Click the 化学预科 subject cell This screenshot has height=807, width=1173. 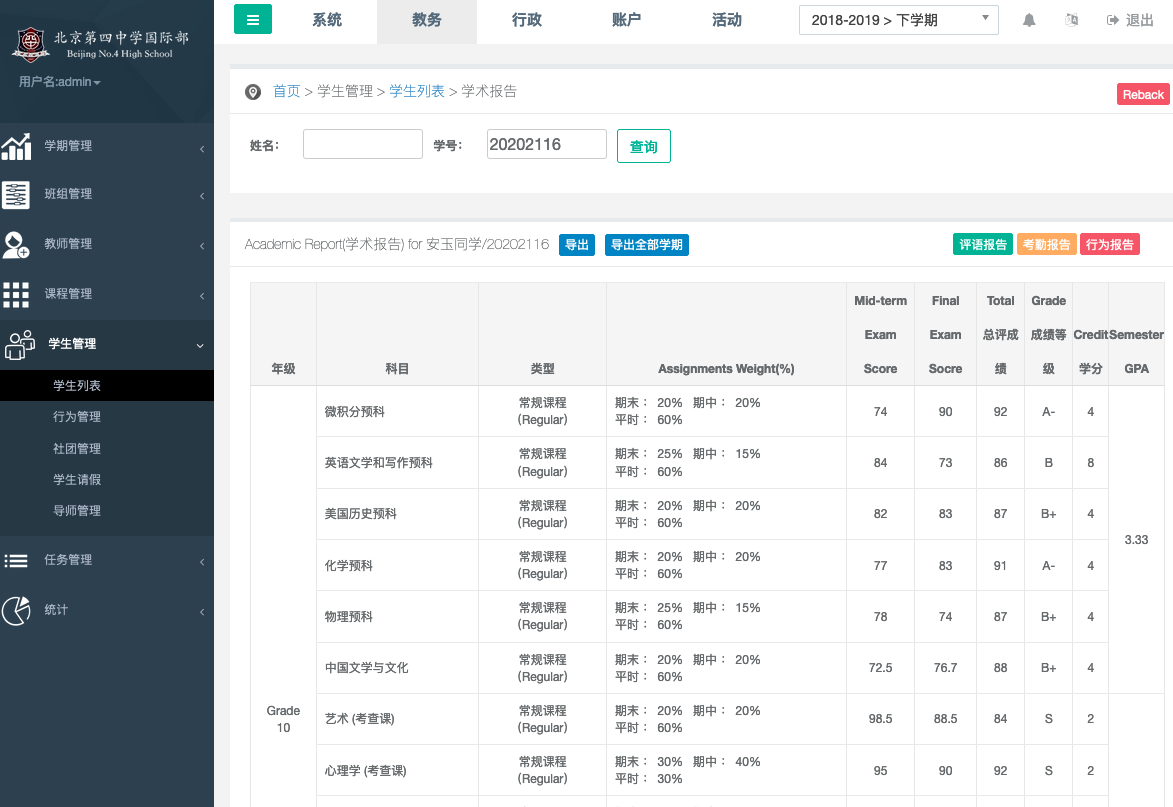(397, 565)
